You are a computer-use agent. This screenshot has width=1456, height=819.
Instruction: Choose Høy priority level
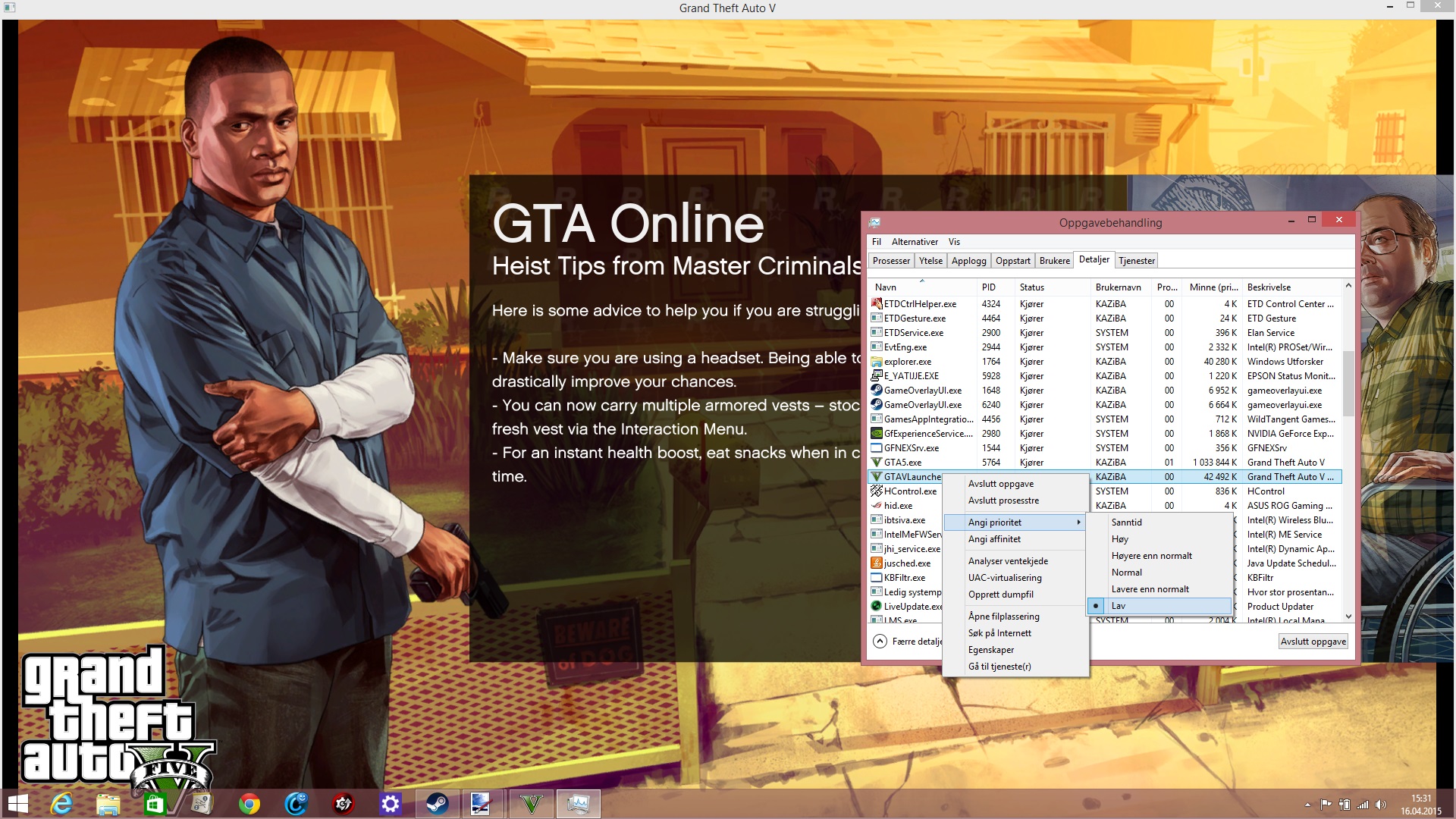(1119, 539)
